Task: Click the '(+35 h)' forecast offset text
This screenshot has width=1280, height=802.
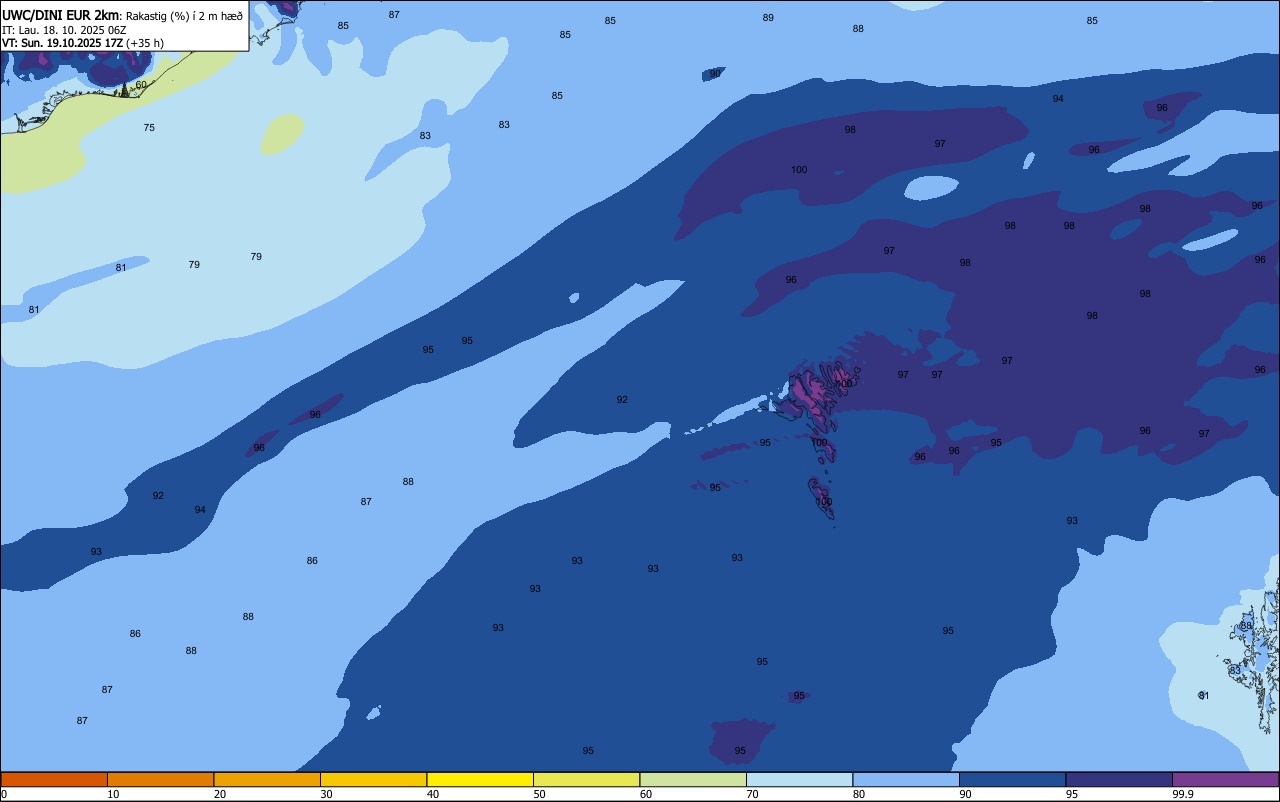Action: pyautogui.click(x=145, y=43)
